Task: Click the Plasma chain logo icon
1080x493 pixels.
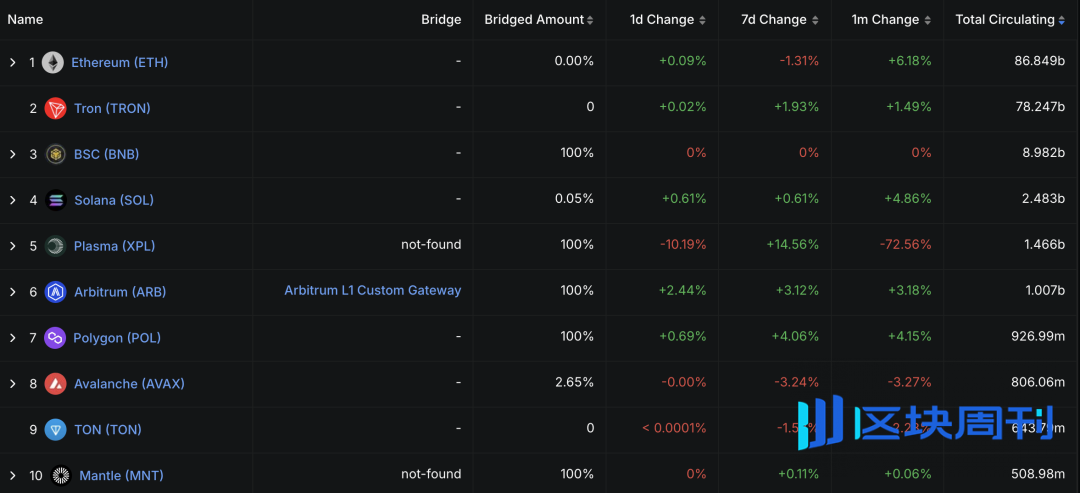Action: 55,246
